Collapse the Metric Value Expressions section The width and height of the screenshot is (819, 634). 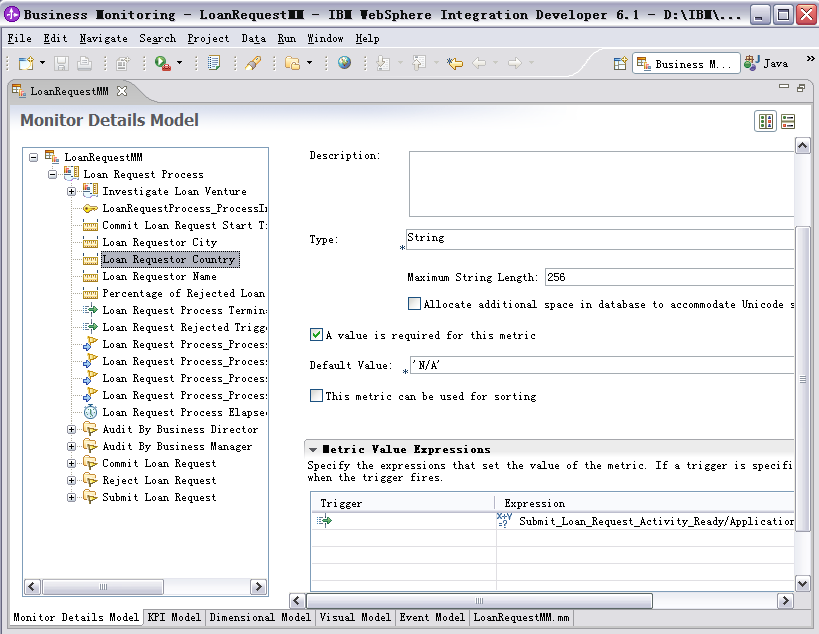(x=313, y=450)
